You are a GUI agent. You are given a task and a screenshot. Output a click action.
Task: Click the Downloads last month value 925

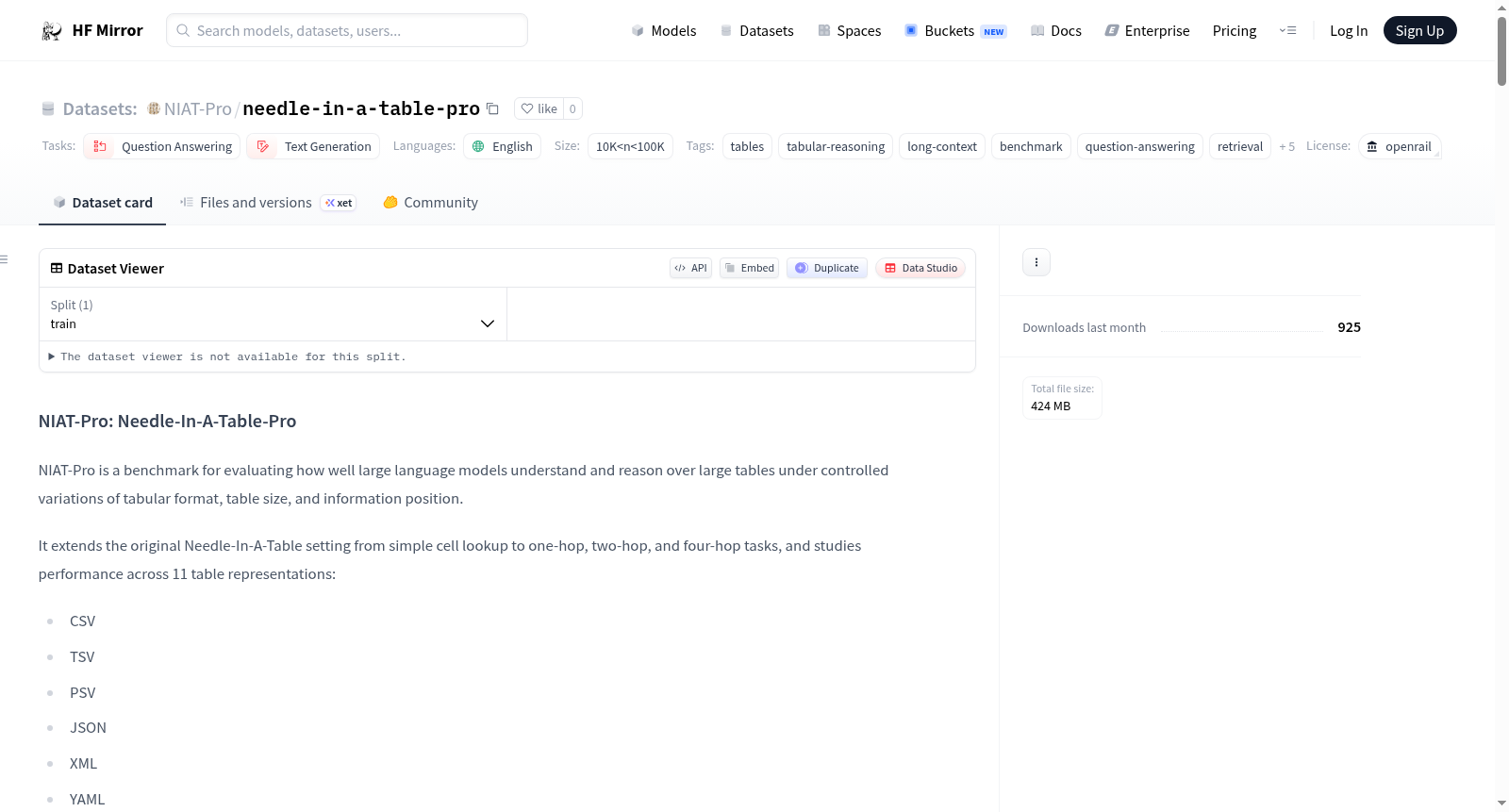[x=1349, y=327]
